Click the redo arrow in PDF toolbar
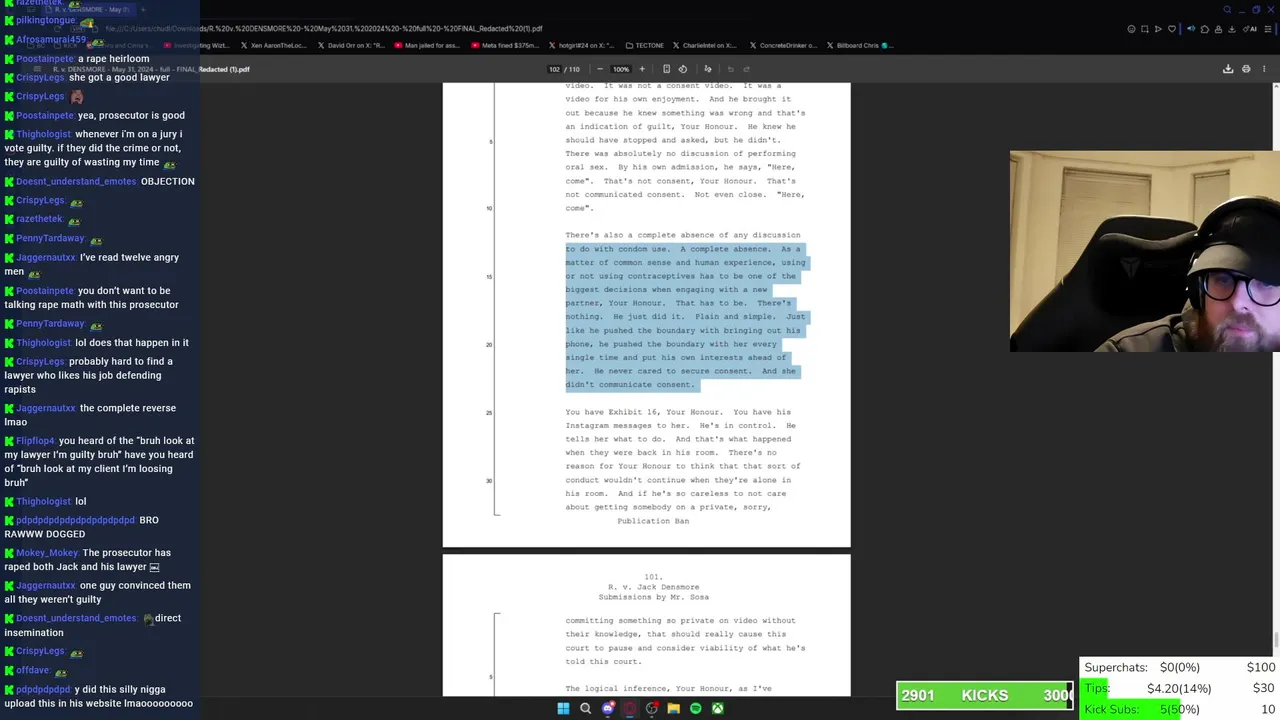 point(747,69)
